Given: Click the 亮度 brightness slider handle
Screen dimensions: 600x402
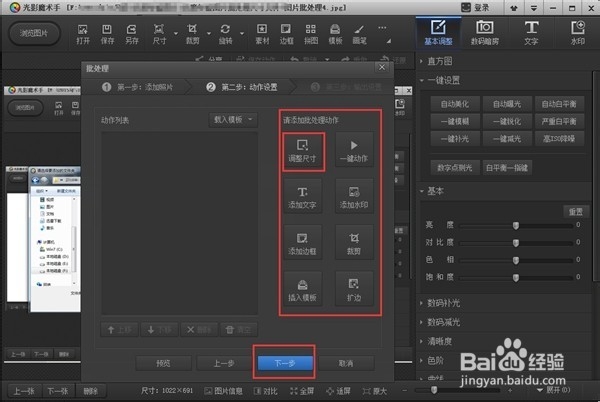Looking at the screenshot, I should coord(516,226).
